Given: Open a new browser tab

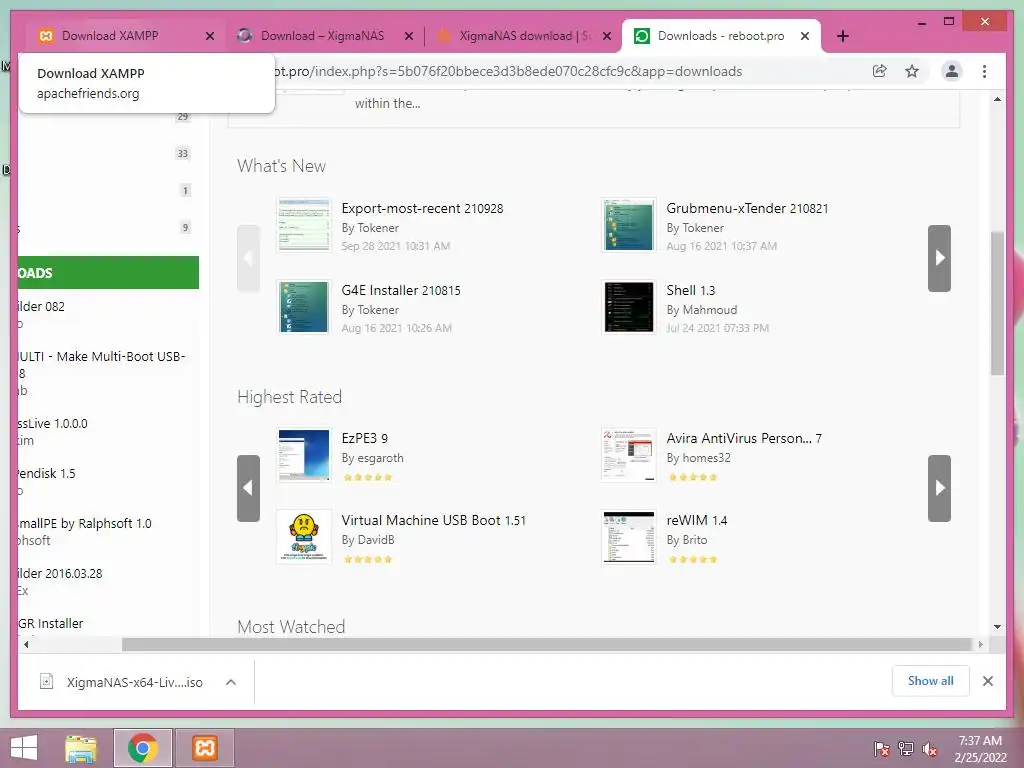Looking at the screenshot, I should pos(842,36).
